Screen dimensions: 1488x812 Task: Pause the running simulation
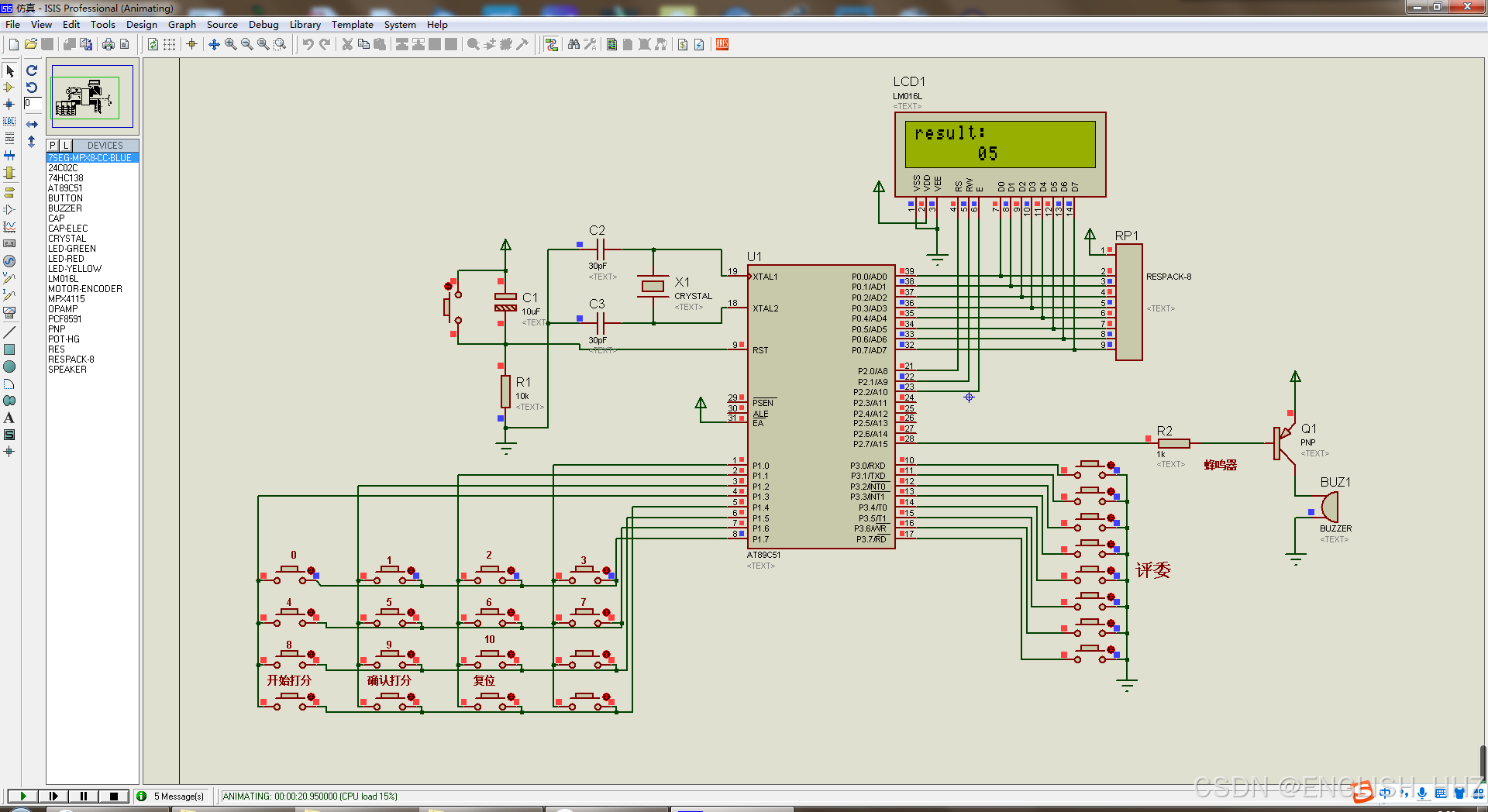click(84, 796)
